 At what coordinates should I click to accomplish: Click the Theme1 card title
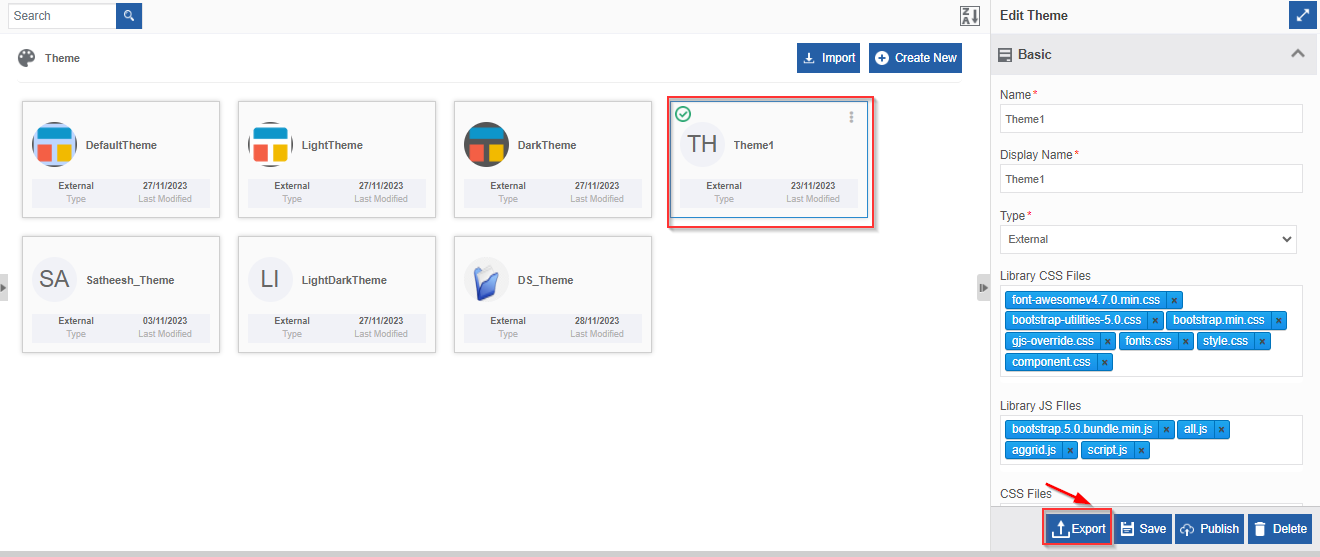pyautogui.click(x=754, y=145)
